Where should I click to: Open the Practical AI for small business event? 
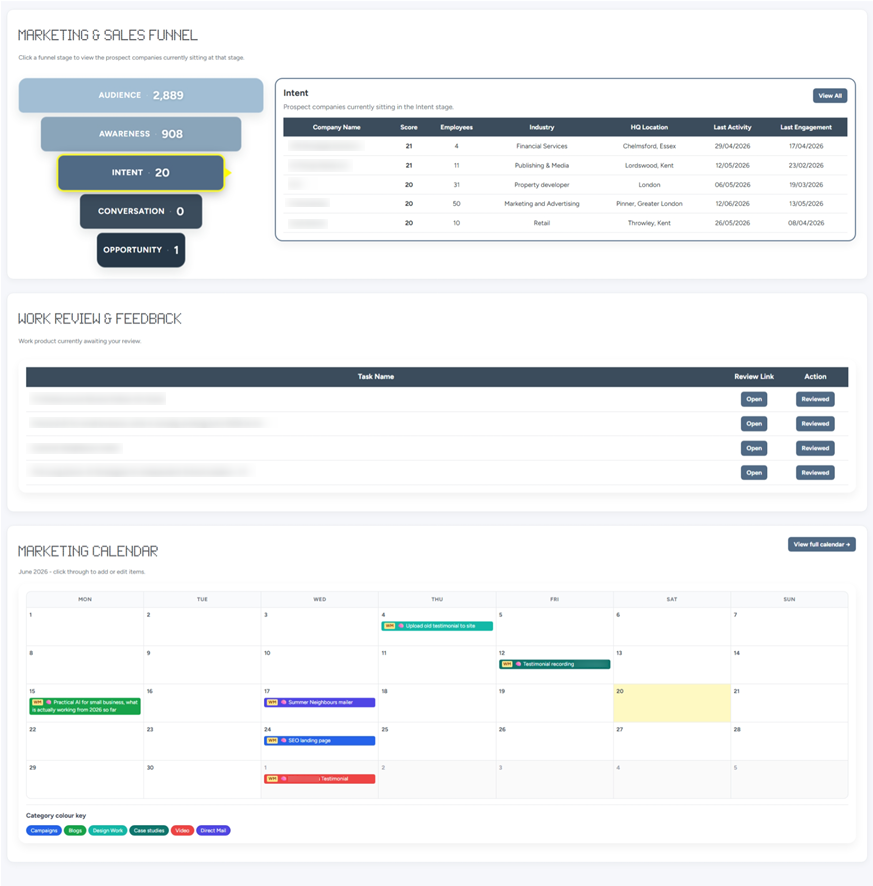tap(85, 706)
